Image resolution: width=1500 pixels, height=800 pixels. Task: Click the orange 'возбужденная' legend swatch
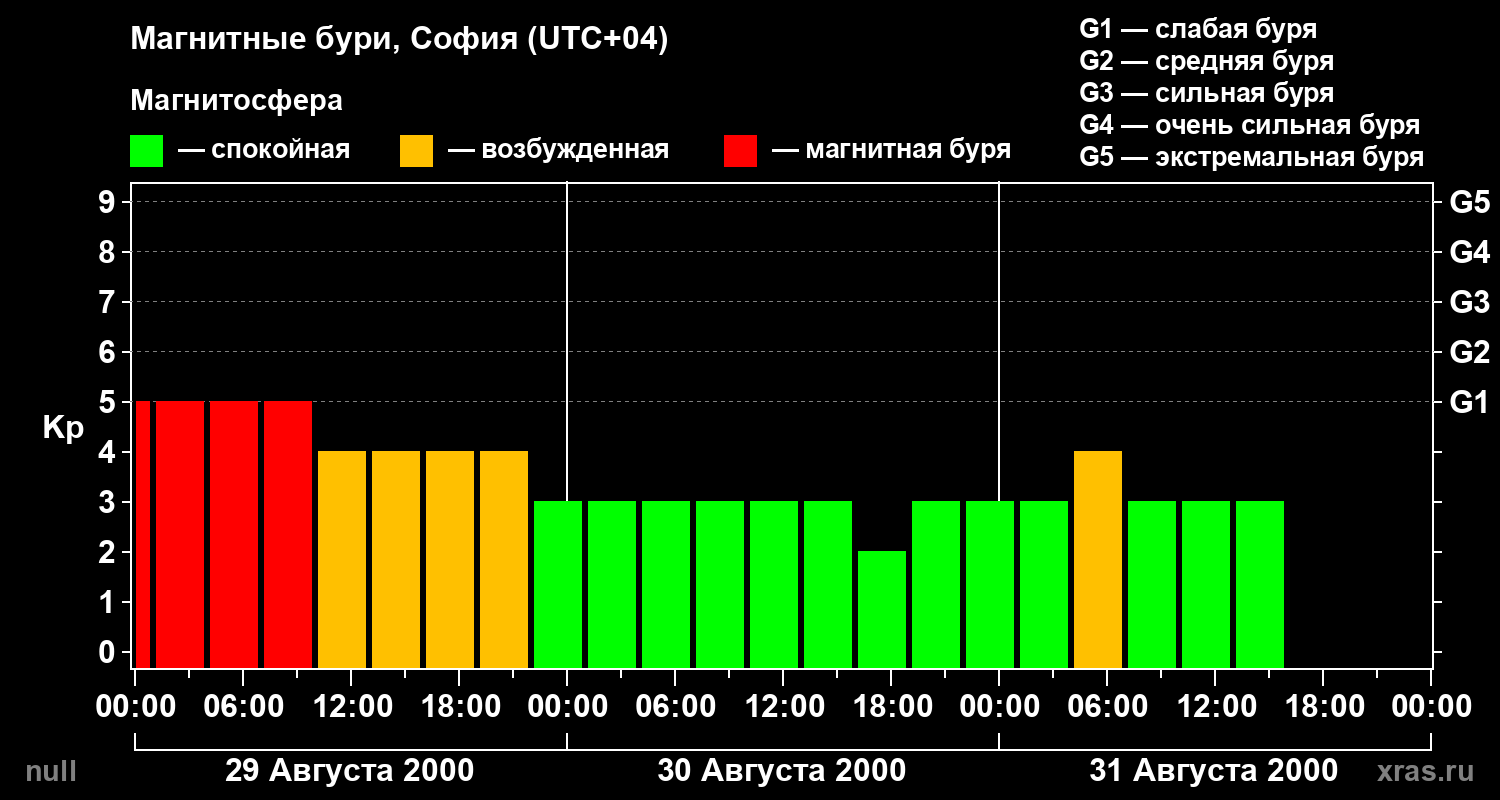pyautogui.click(x=416, y=151)
